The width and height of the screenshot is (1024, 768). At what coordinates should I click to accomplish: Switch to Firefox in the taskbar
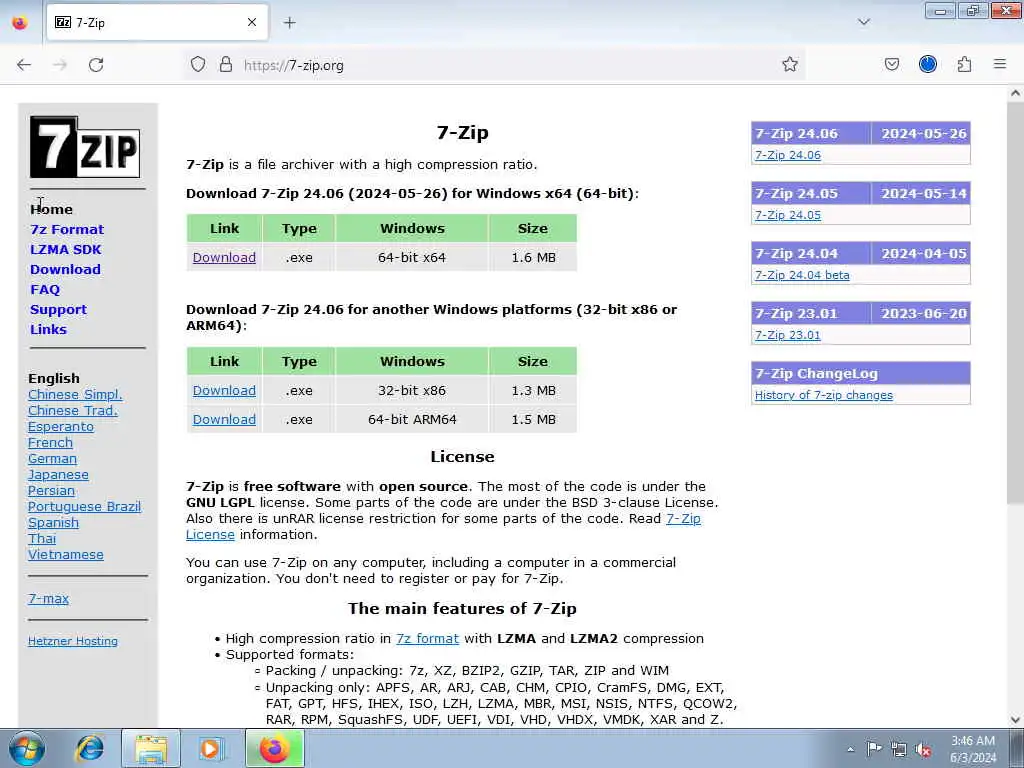click(x=275, y=748)
